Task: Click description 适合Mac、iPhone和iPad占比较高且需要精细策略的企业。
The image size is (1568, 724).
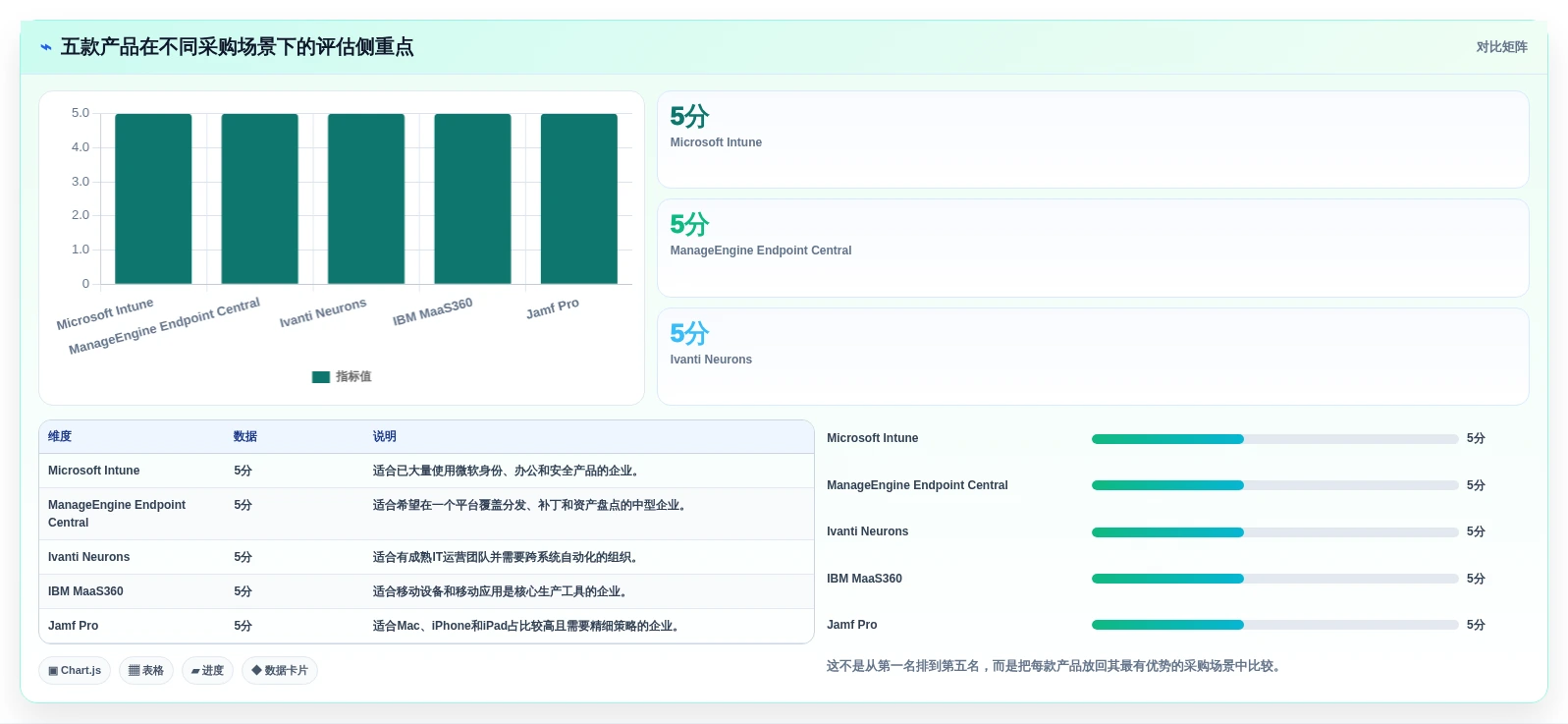Action: [528, 627]
